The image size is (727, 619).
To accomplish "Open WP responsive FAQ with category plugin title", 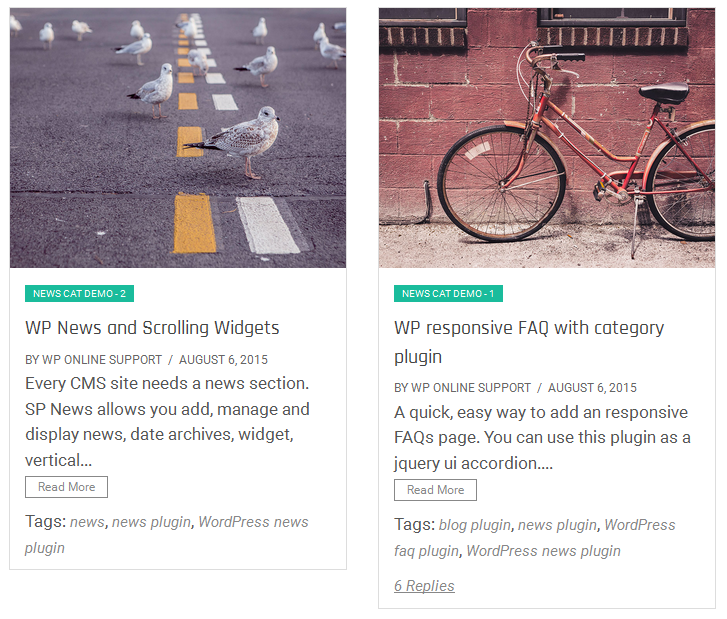I will 528,328.
